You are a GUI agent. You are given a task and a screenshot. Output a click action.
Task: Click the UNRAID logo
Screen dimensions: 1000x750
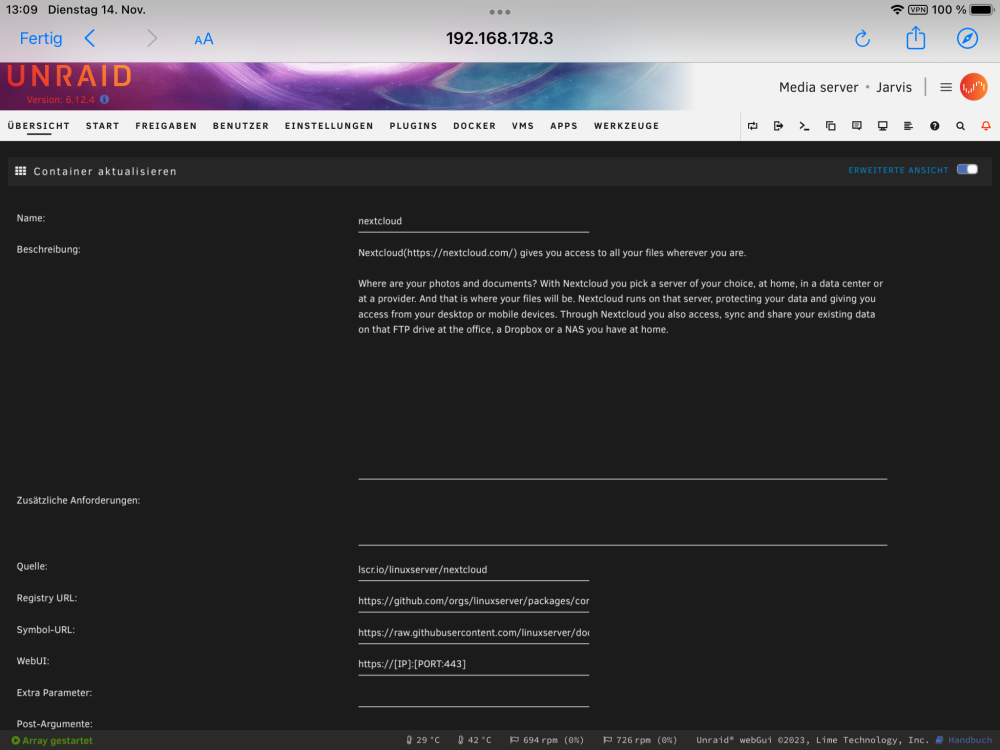(x=70, y=77)
